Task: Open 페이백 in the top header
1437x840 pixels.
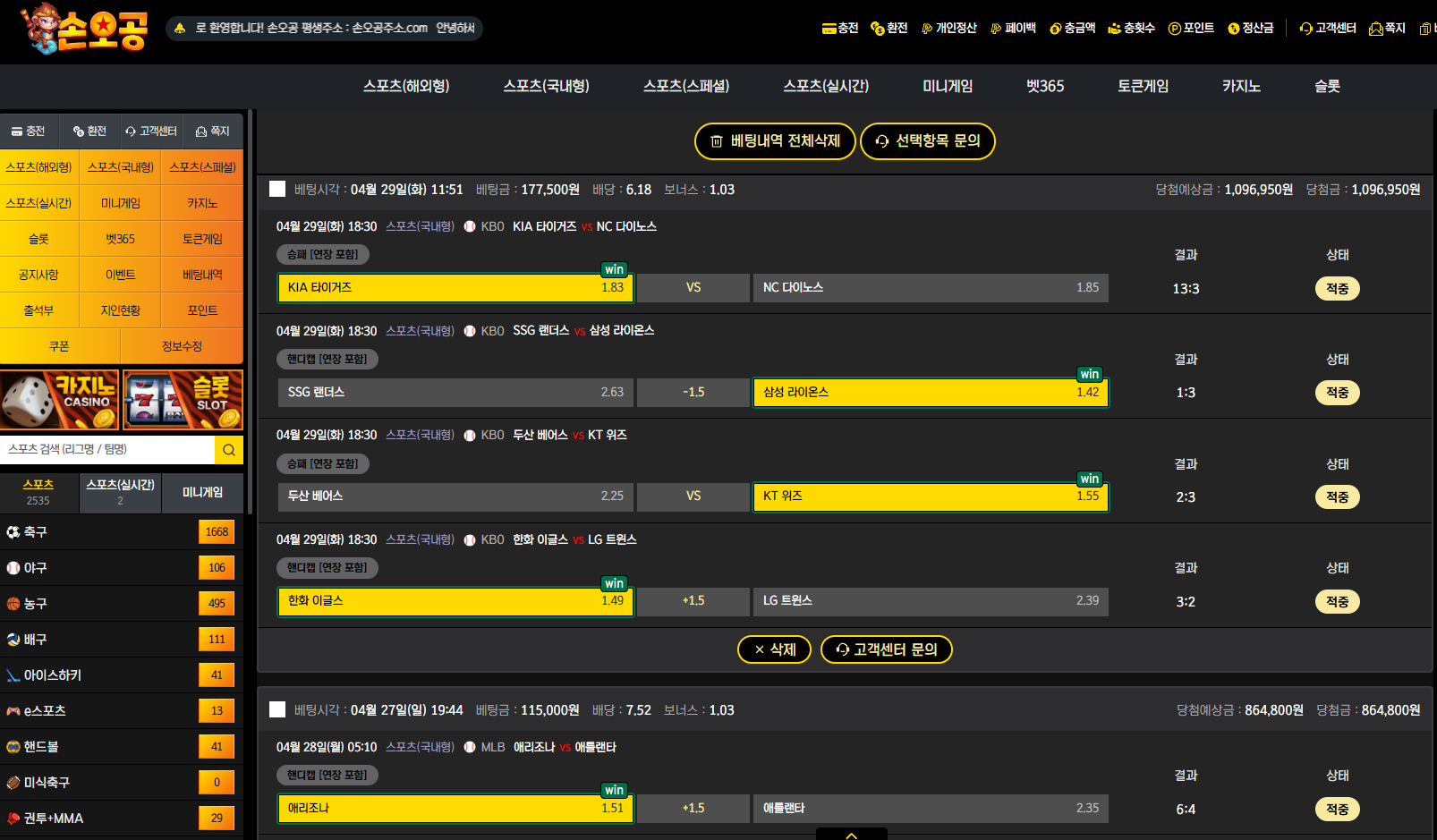Action: (x=1013, y=29)
